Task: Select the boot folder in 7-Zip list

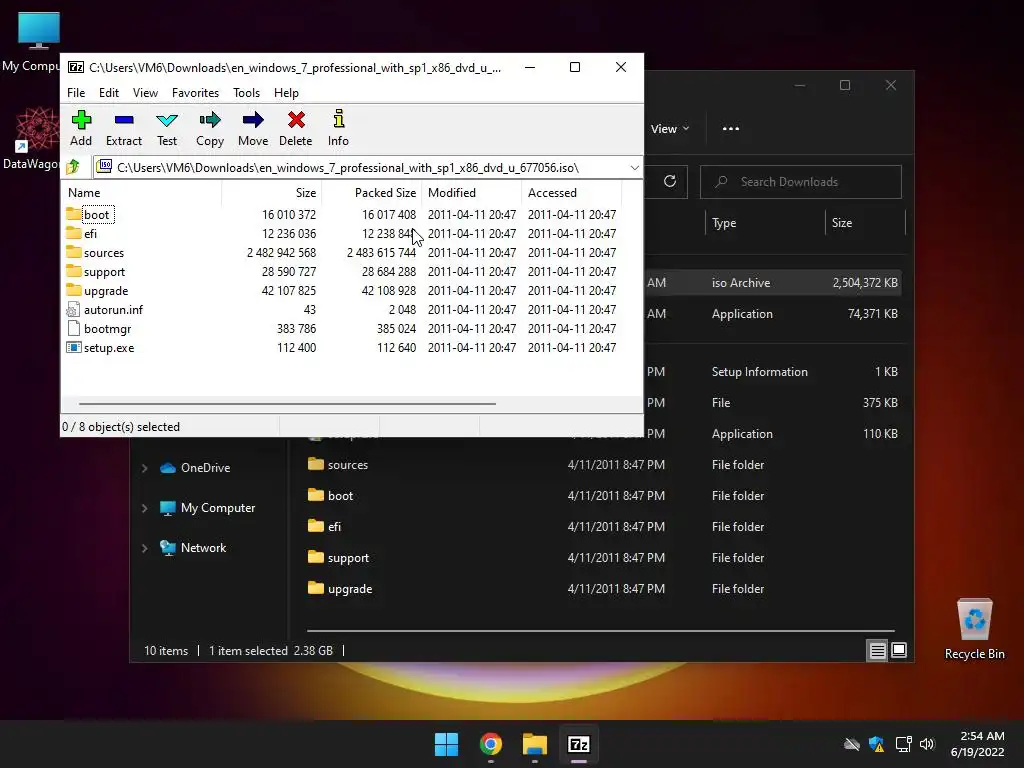Action: pos(97,214)
